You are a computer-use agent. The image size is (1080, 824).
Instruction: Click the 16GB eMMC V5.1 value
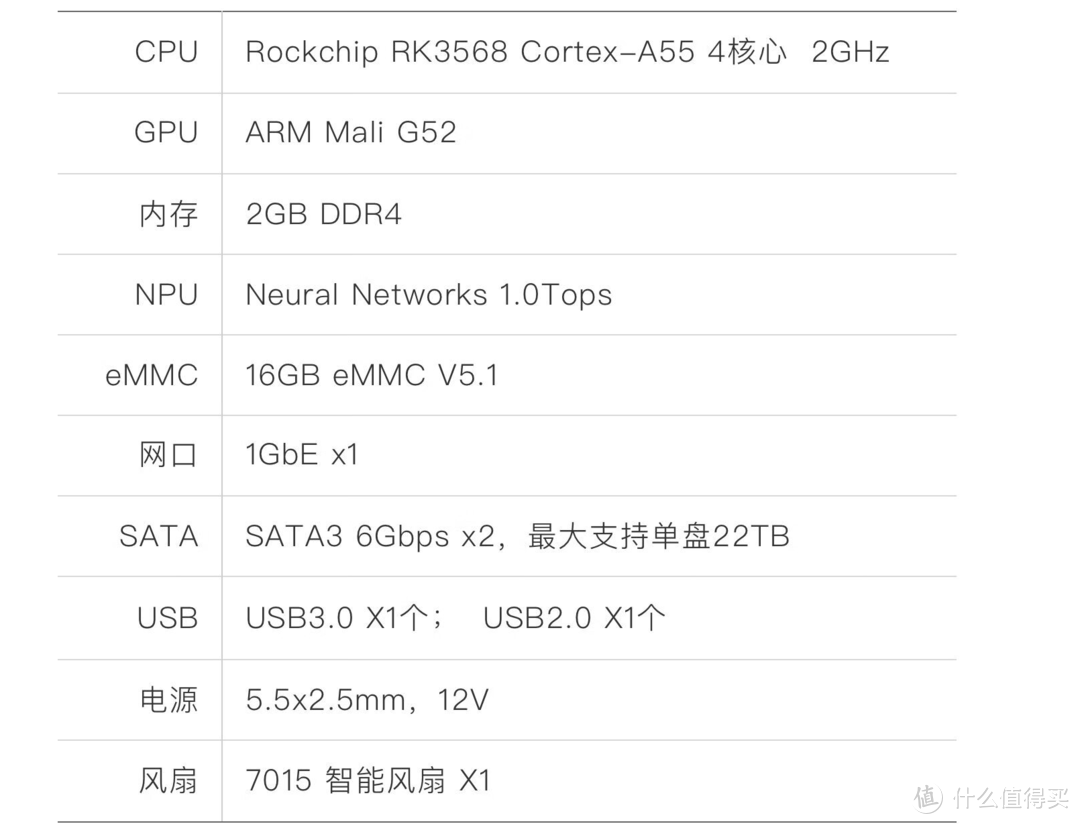coord(371,375)
